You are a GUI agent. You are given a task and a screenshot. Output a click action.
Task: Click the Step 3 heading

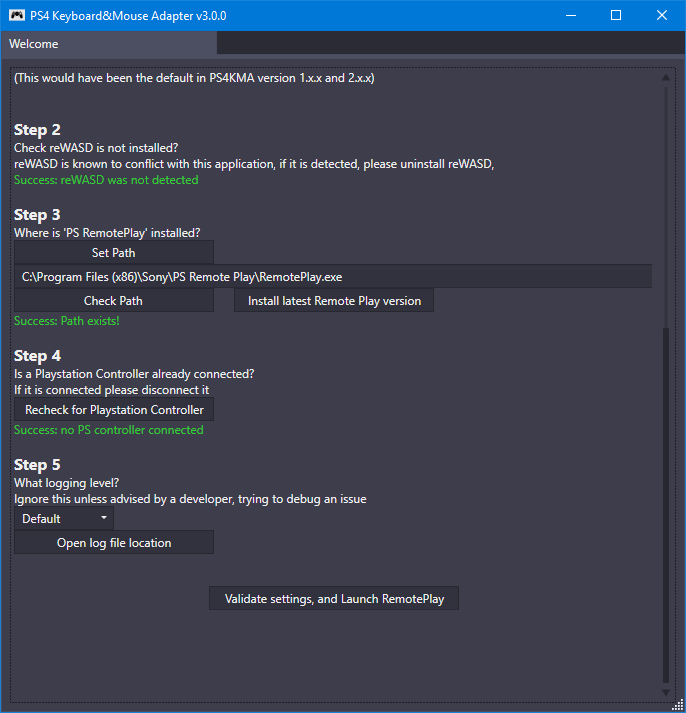point(37,215)
